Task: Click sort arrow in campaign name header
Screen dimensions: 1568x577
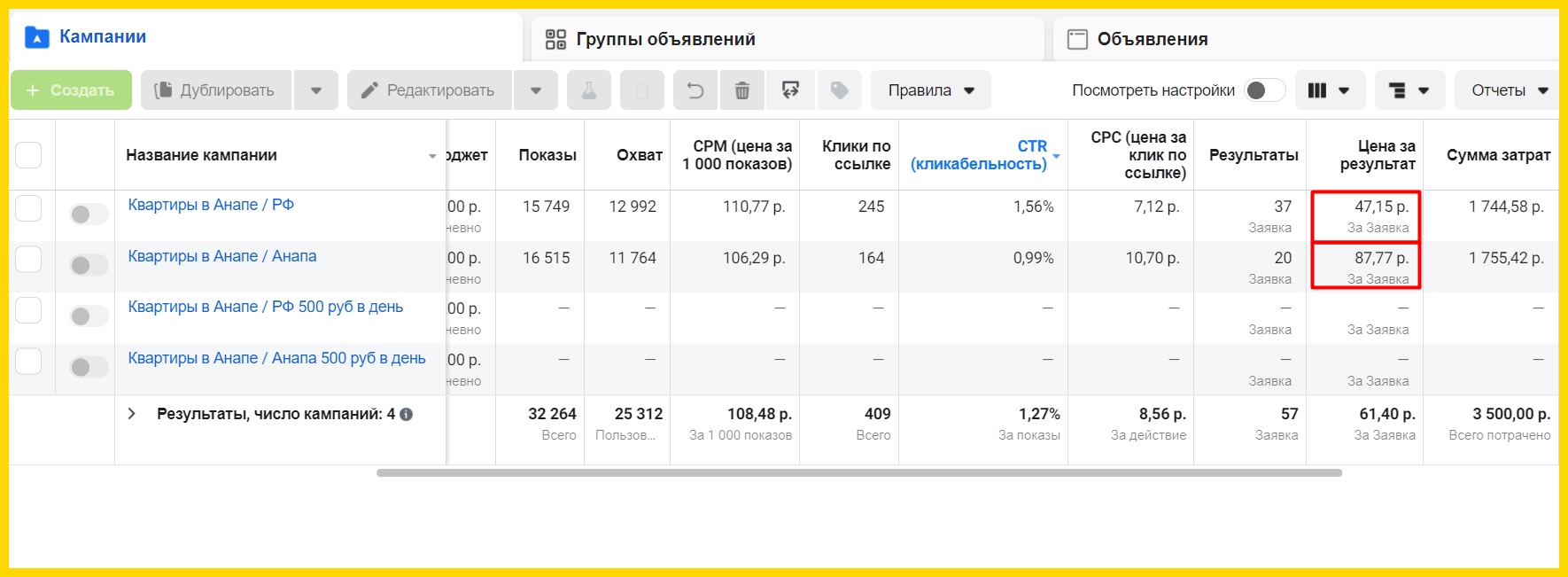Action: point(432,156)
